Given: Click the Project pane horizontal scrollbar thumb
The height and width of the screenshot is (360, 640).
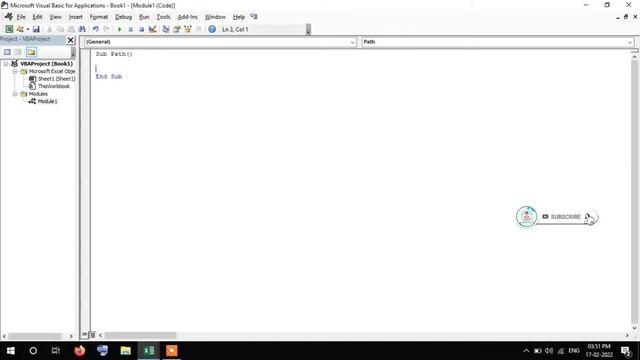Looking at the screenshot, I should click(x=35, y=336).
